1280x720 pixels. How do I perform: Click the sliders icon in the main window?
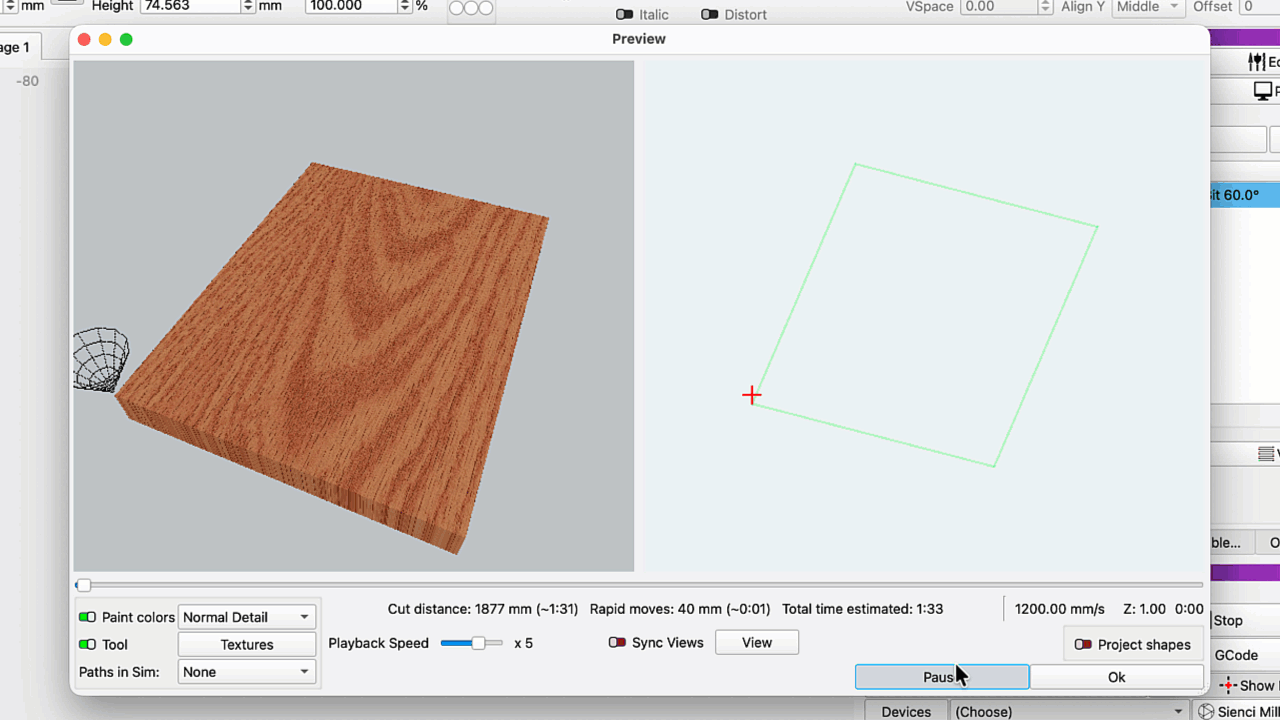tap(1256, 62)
